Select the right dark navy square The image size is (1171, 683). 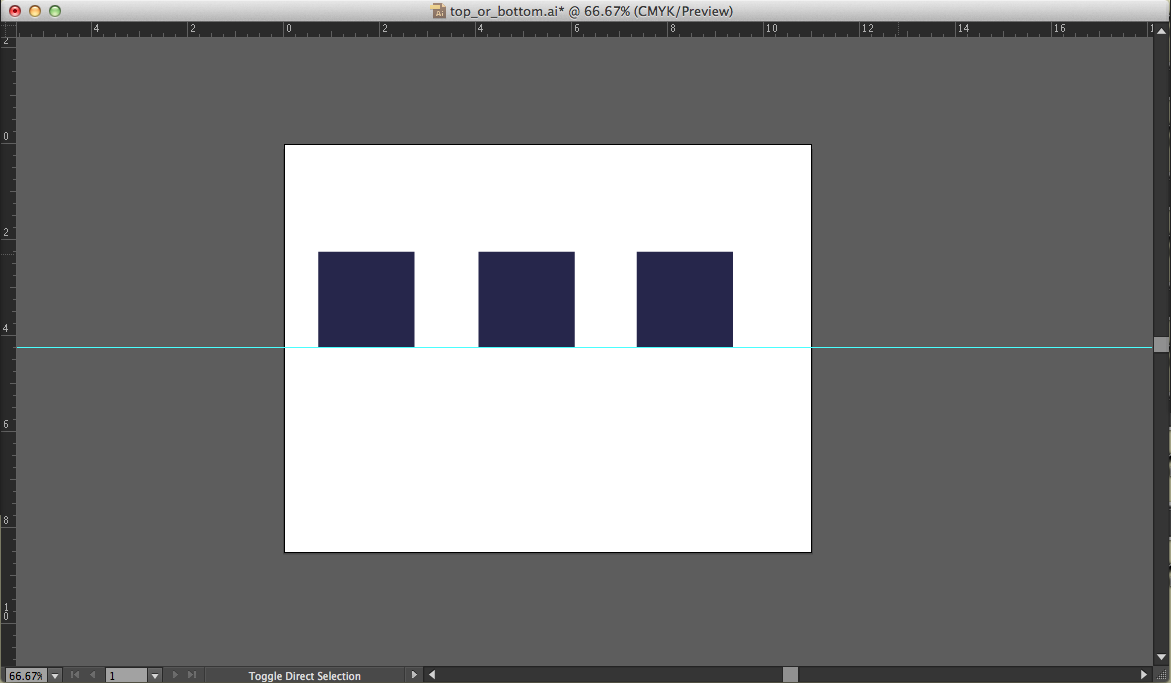click(684, 299)
